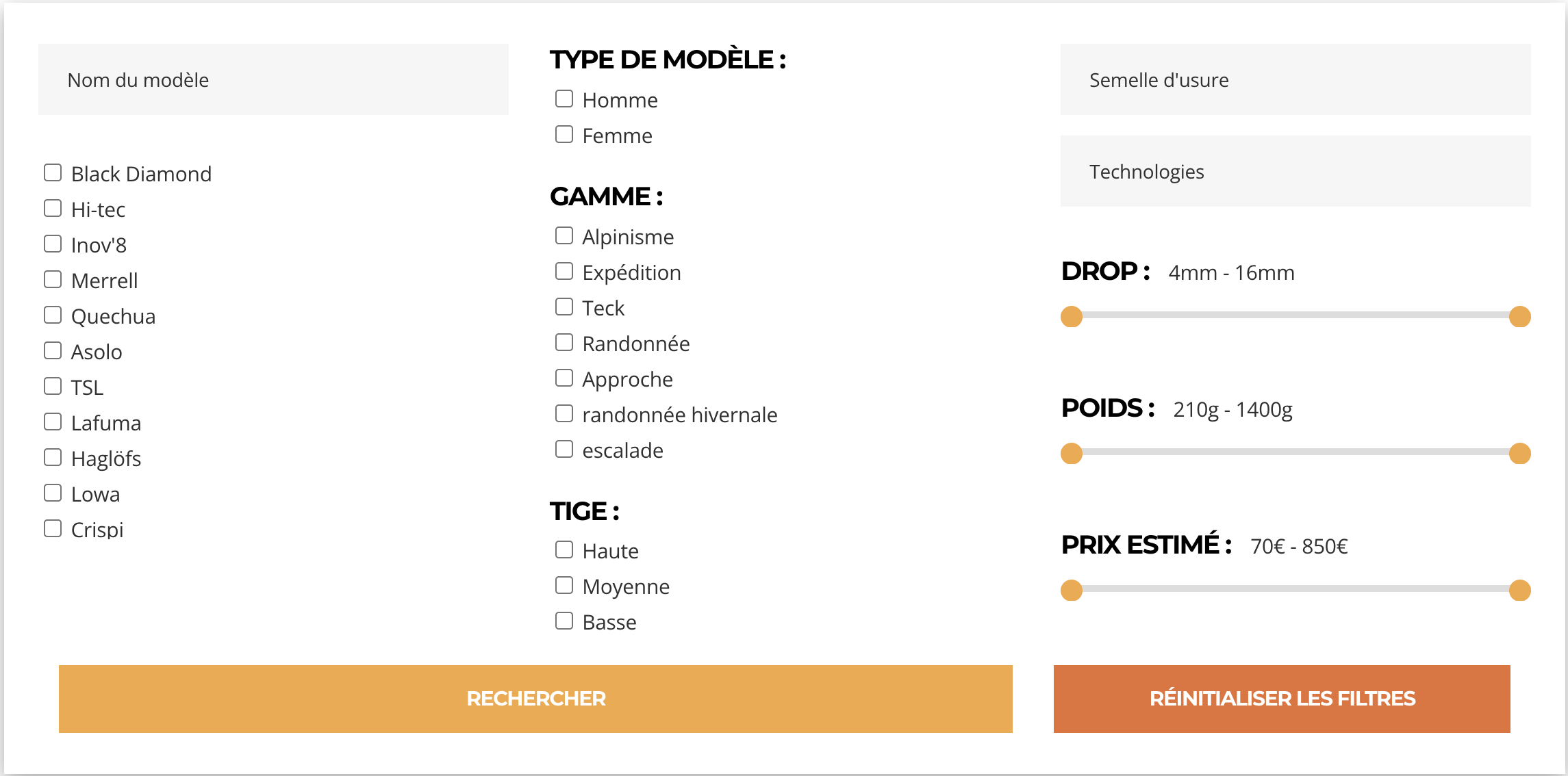Click the Nom du modèle field
The height and width of the screenshot is (776, 1568).
[x=273, y=80]
